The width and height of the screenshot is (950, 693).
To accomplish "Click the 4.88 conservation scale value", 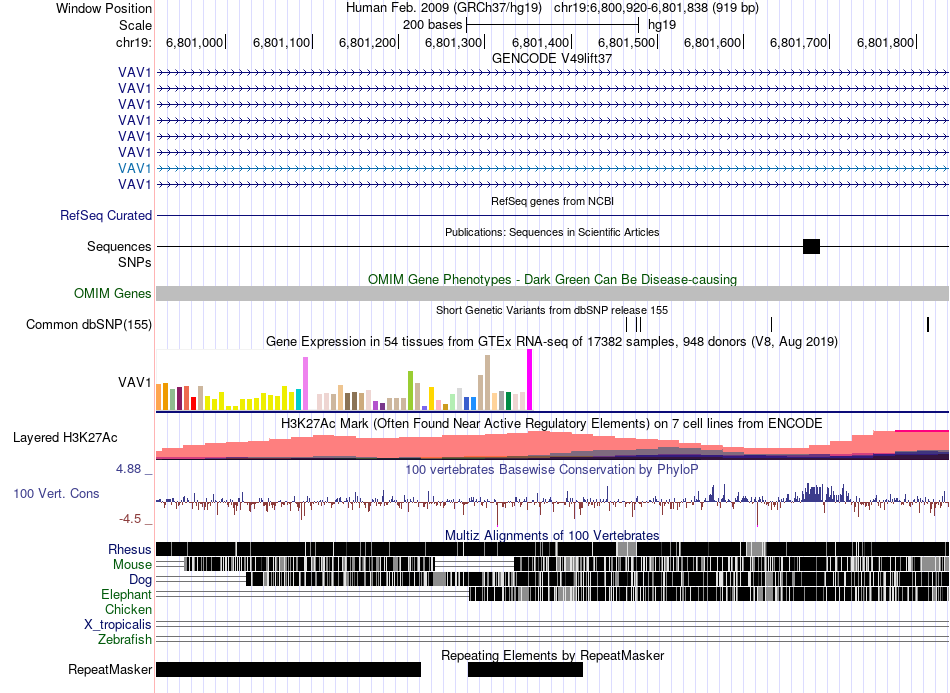I will tap(128, 469).
